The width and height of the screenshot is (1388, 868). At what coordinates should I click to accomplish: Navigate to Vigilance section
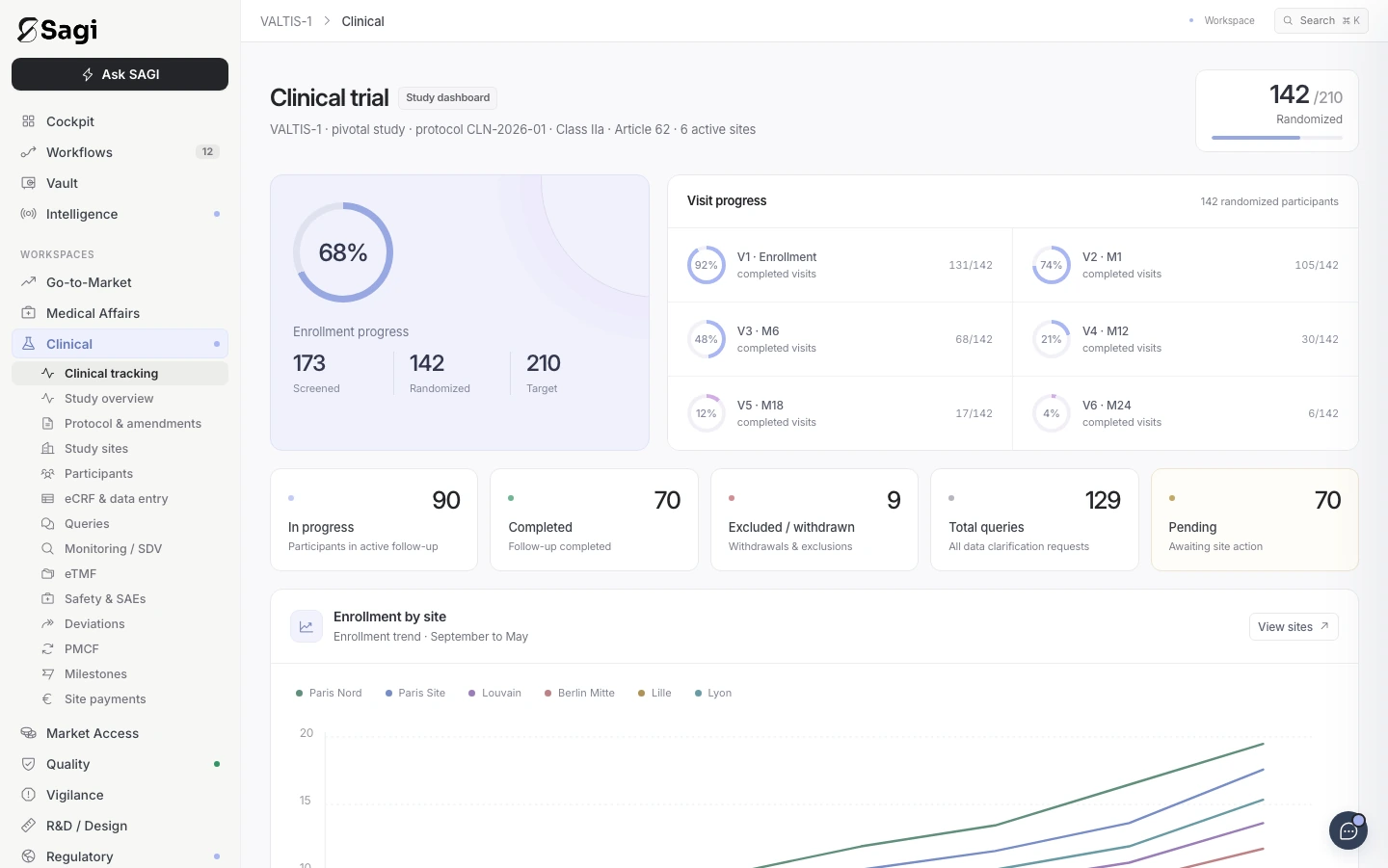[120, 795]
